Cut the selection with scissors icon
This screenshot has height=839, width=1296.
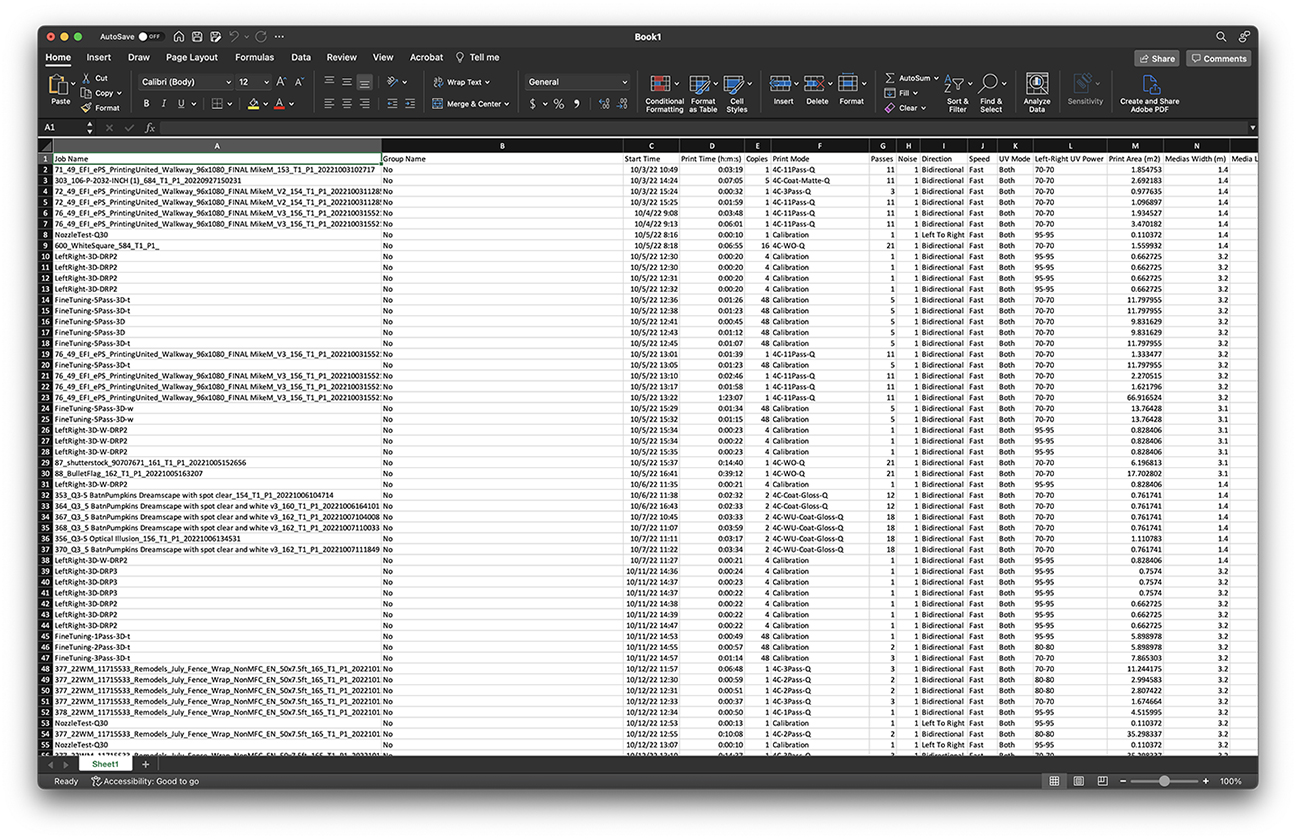[x=87, y=78]
